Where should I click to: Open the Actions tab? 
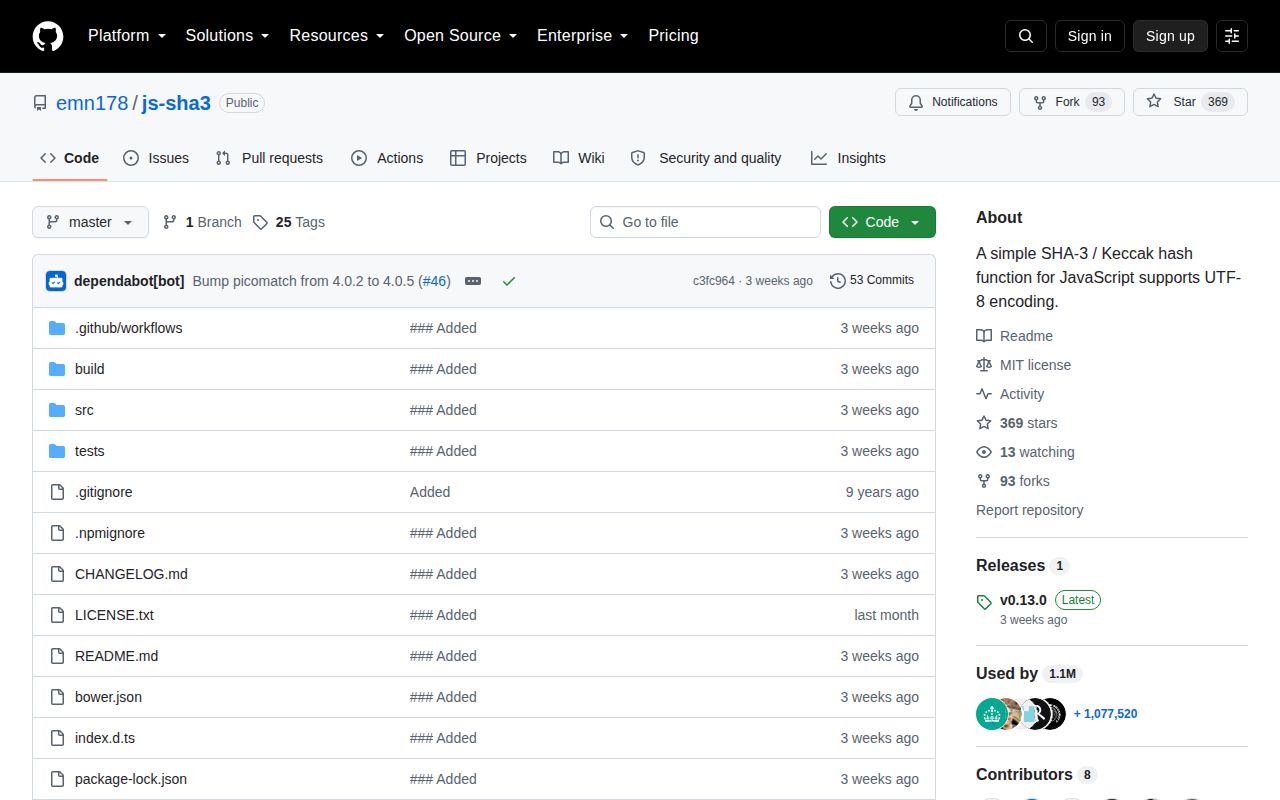(x=387, y=158)
